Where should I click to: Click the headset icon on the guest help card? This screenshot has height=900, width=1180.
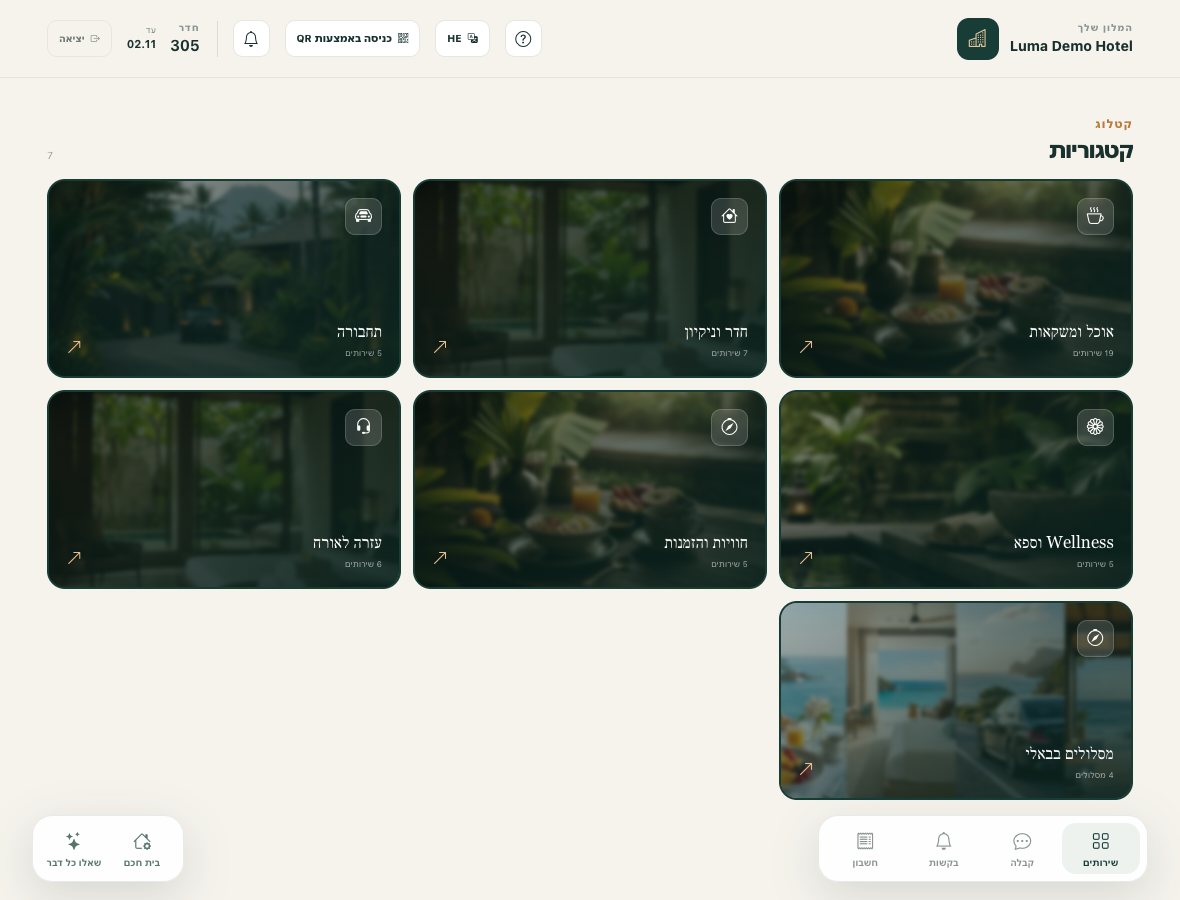363,427
